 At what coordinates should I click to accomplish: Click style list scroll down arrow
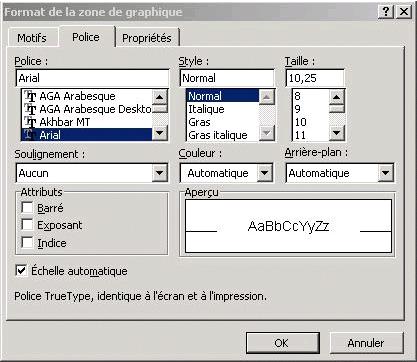(266, 133)
